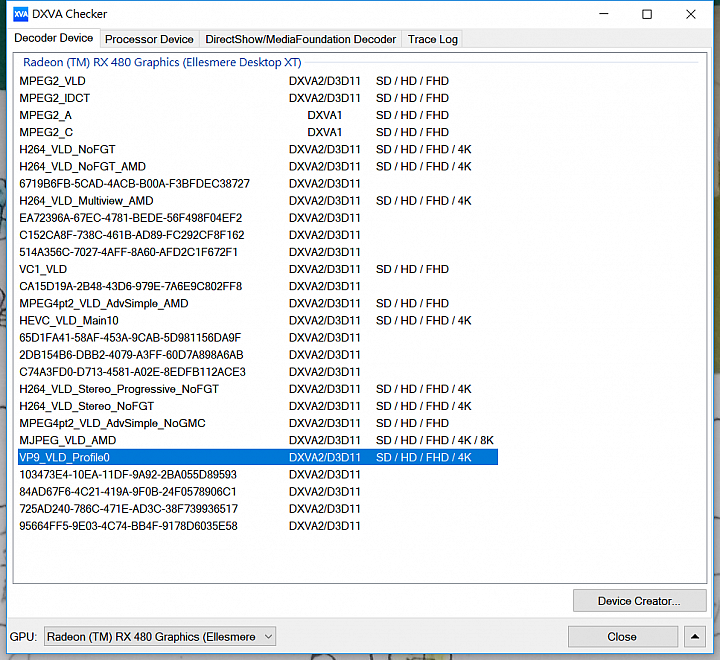Open the Trace Log tab

[433, 39]
